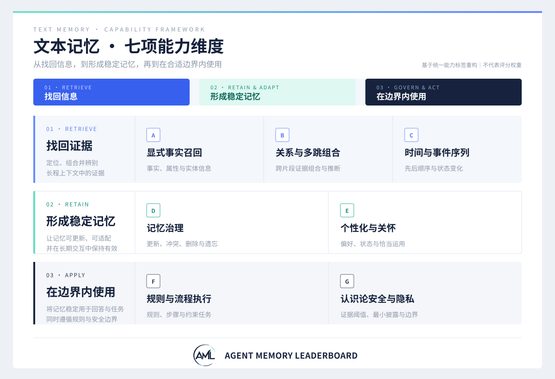Click the letter D badge icon
The image size is (555, 379).
(x=153, y=211)
